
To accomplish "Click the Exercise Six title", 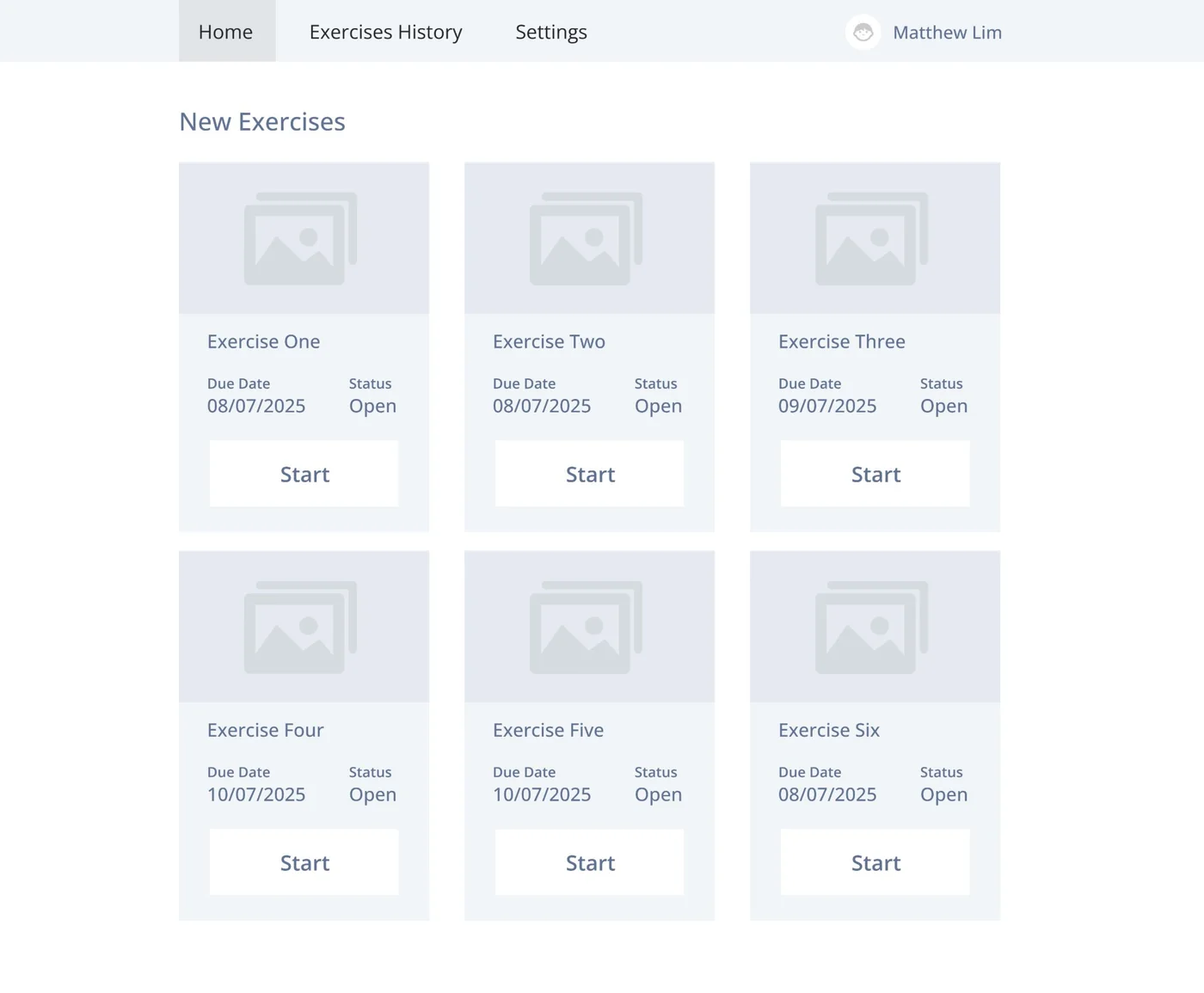I will 829,730.
